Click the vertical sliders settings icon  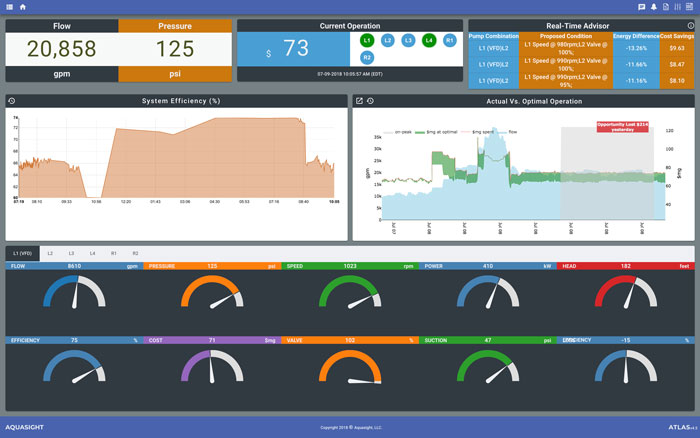[x=678, y=7]
